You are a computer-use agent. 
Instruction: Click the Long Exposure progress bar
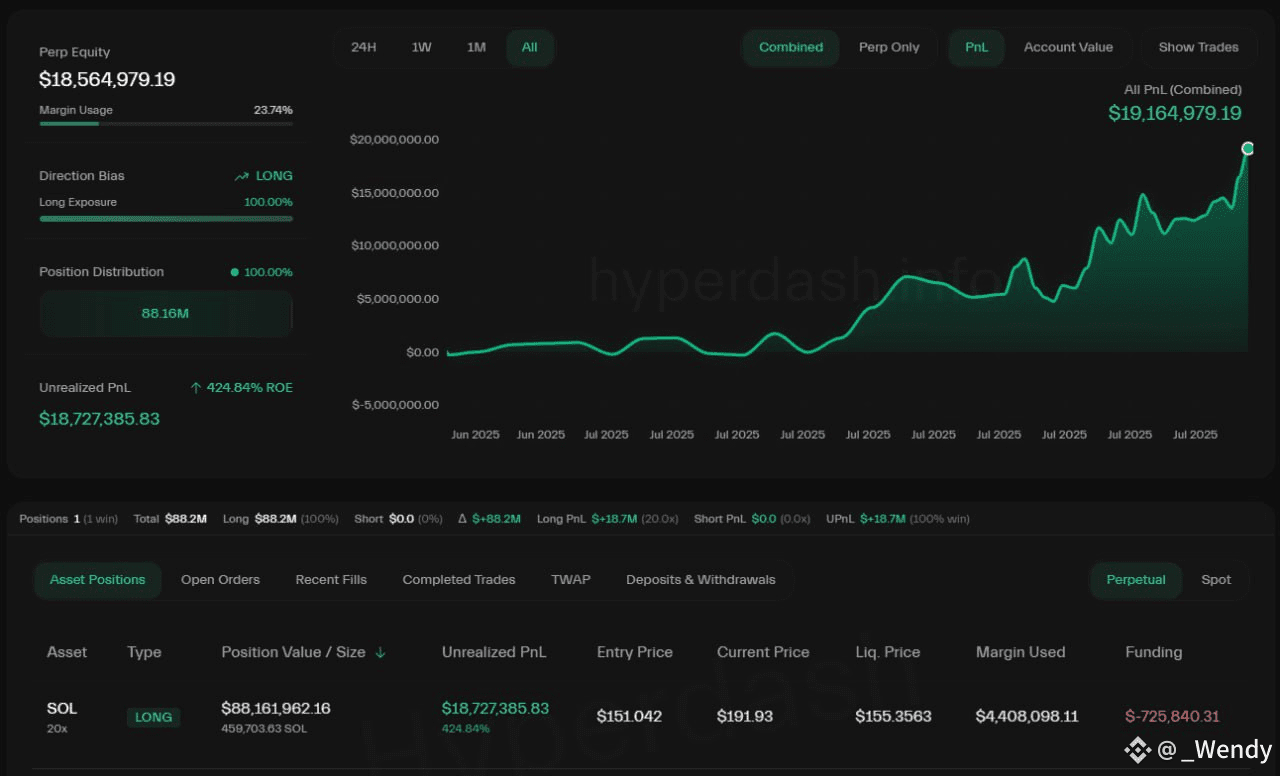[166, 218]
